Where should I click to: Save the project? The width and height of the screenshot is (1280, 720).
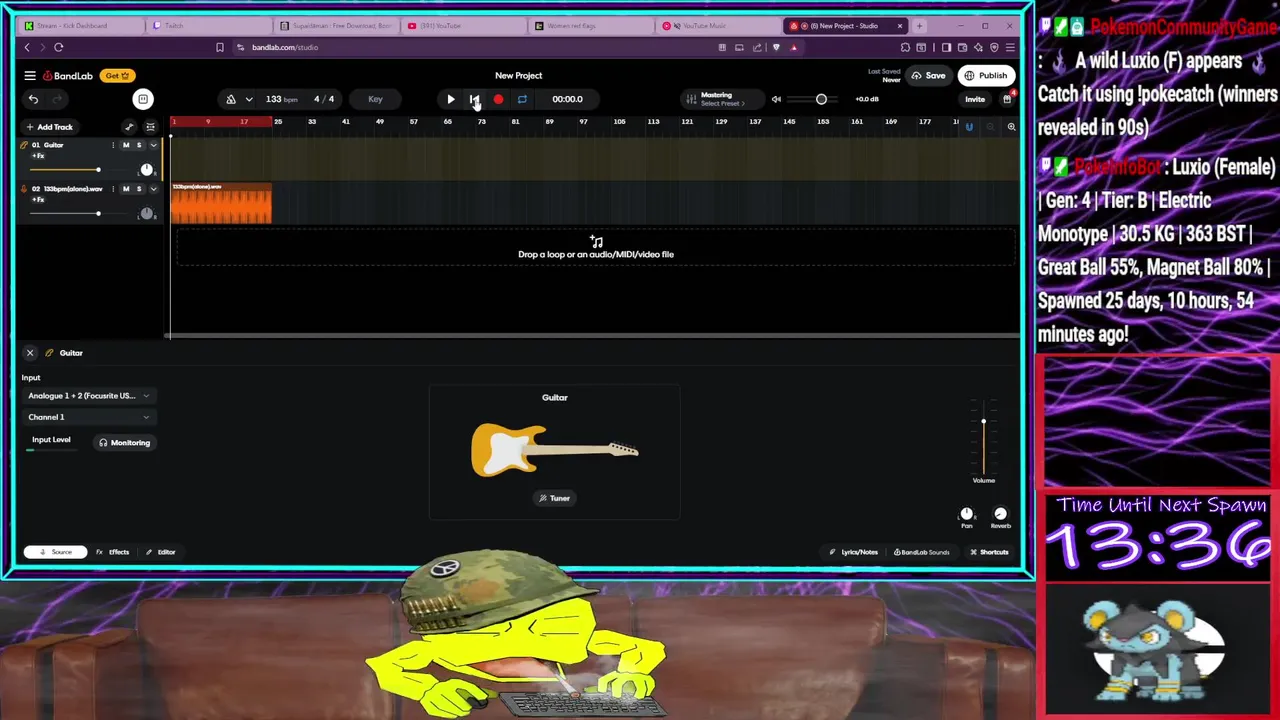tap(928, 76)
